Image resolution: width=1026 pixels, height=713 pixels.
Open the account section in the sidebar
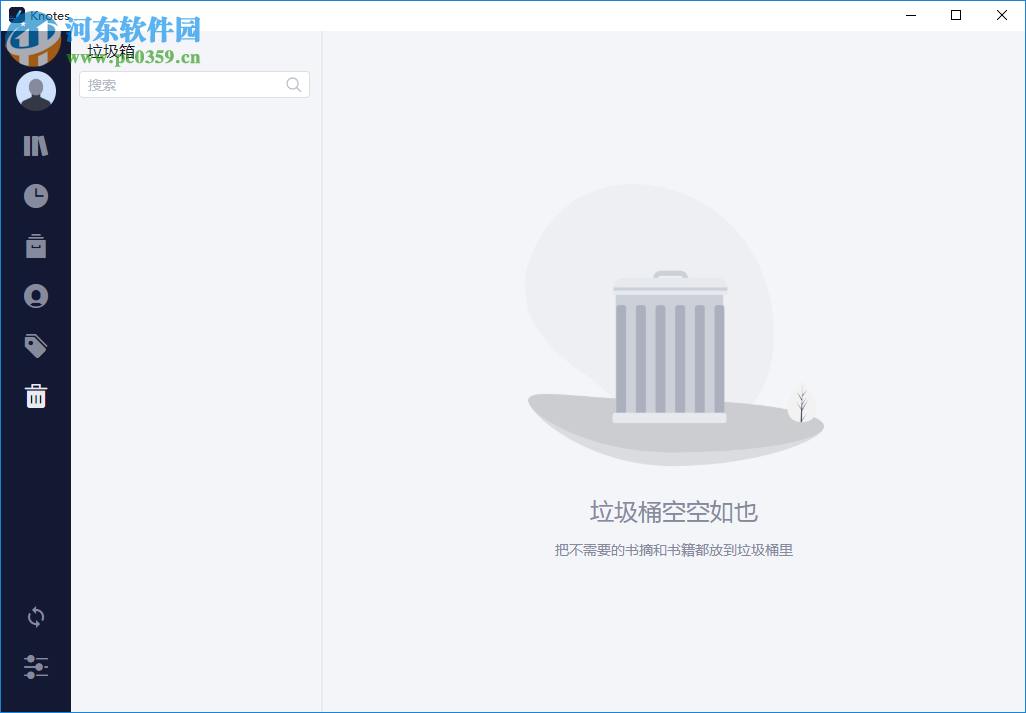pos(35,295)
